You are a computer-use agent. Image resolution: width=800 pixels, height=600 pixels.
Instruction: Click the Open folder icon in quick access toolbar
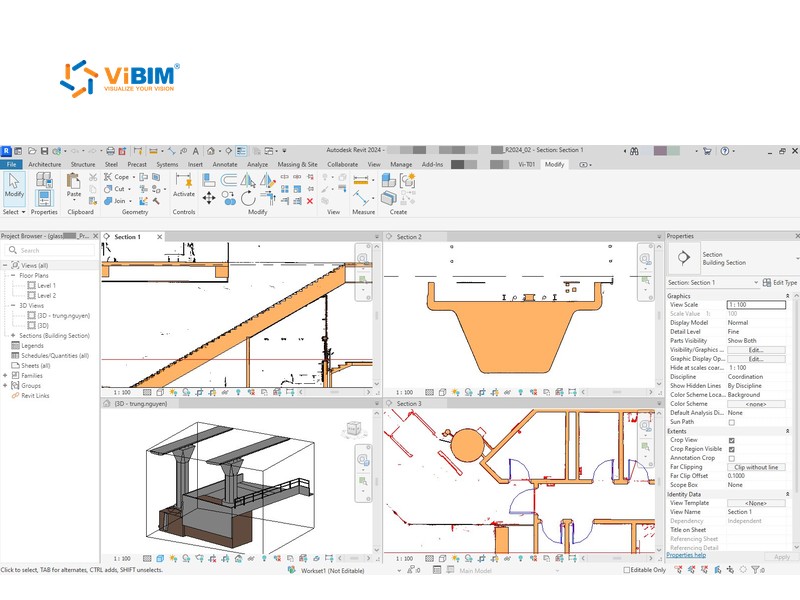click(32, 151)
